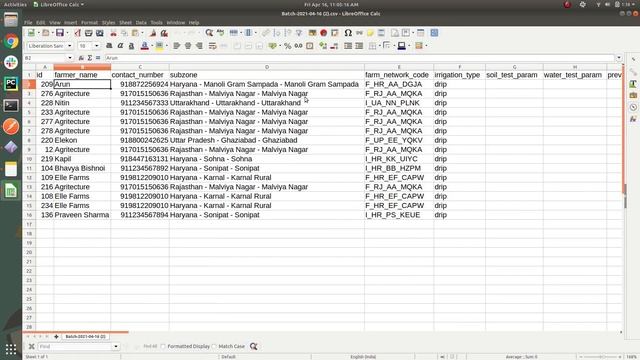Click the Underline formatting icon

tap(131, 46)
